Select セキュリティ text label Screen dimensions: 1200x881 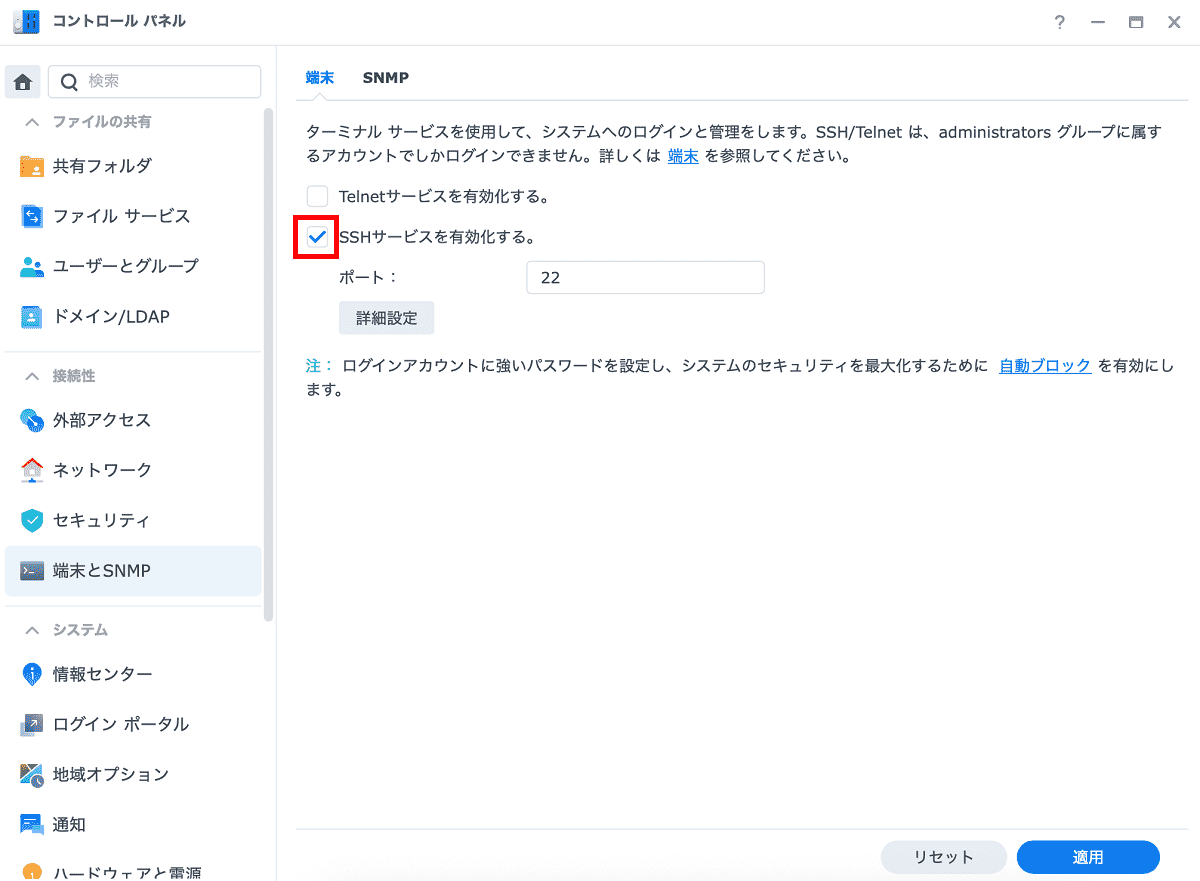(101, 520)
